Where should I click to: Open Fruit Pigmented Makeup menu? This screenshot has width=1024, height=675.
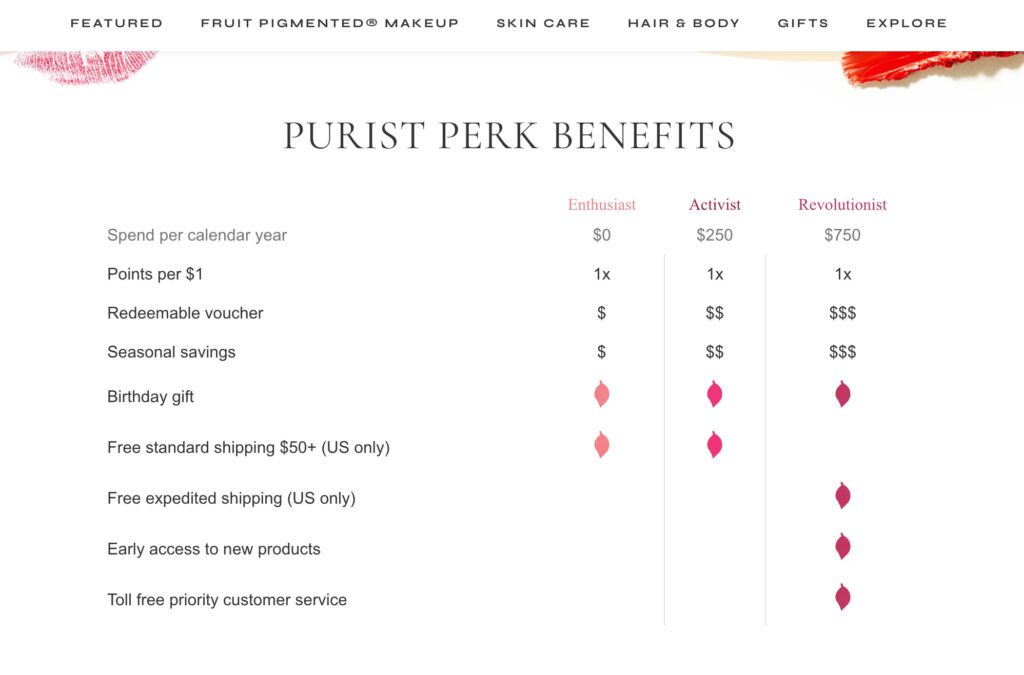click(330, 23)
